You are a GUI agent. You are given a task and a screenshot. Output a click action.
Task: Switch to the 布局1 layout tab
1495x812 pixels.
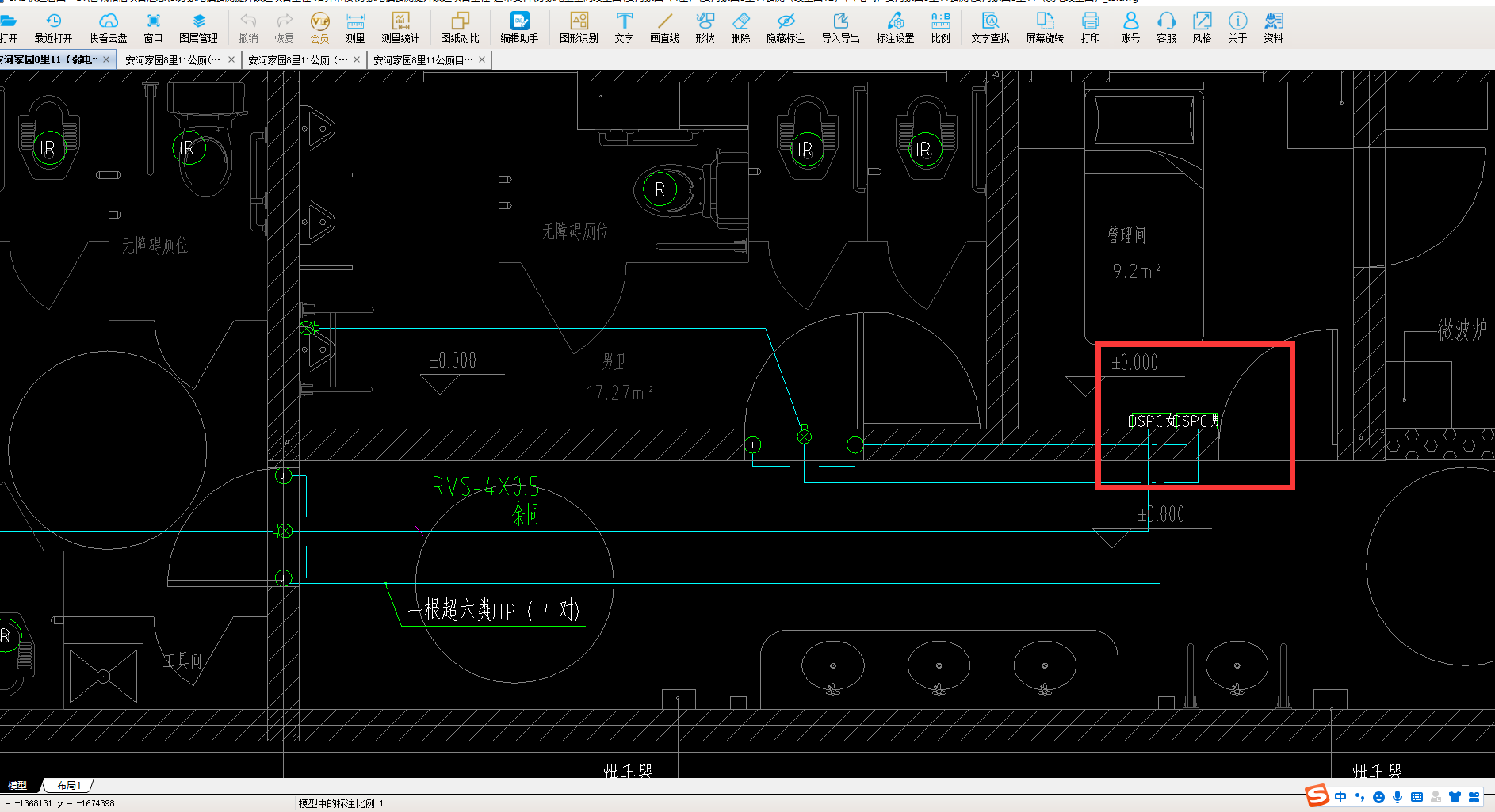click(69, 785)
